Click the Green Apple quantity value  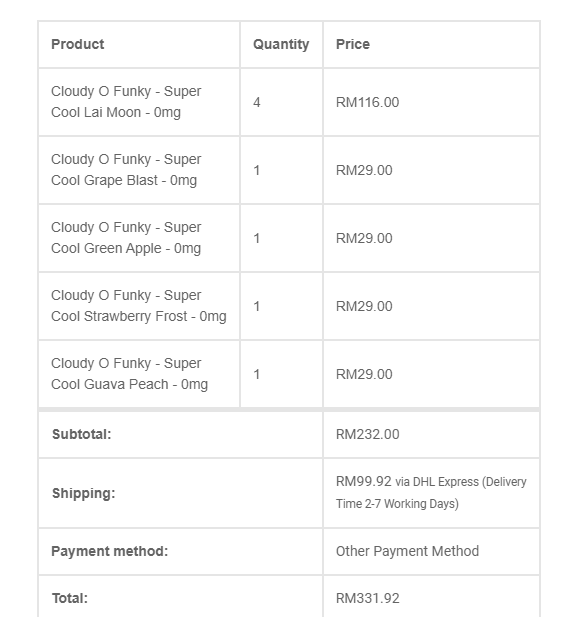[257, 238]
